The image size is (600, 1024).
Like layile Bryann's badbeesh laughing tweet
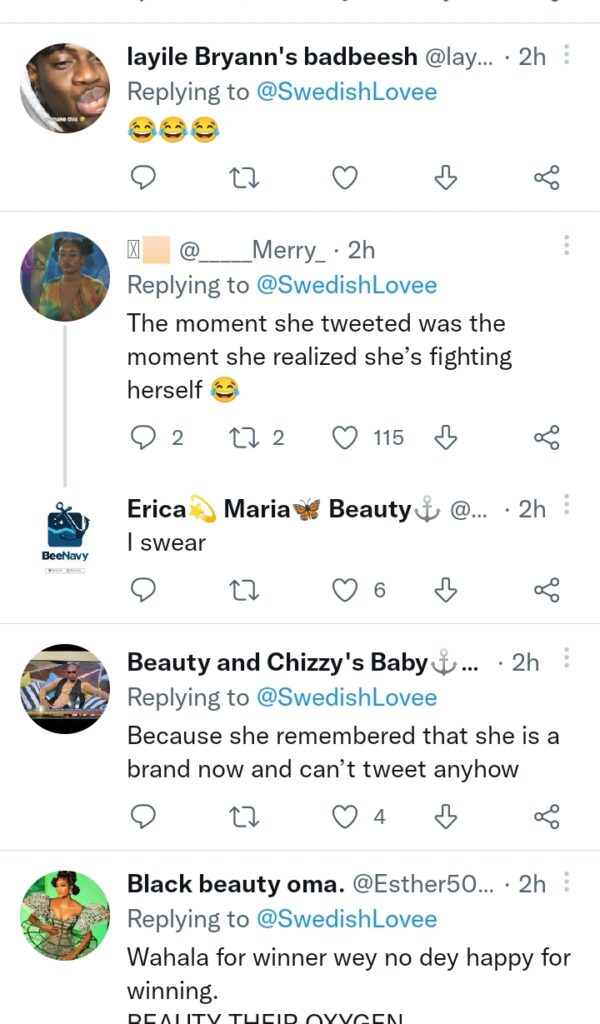point(345,178)
